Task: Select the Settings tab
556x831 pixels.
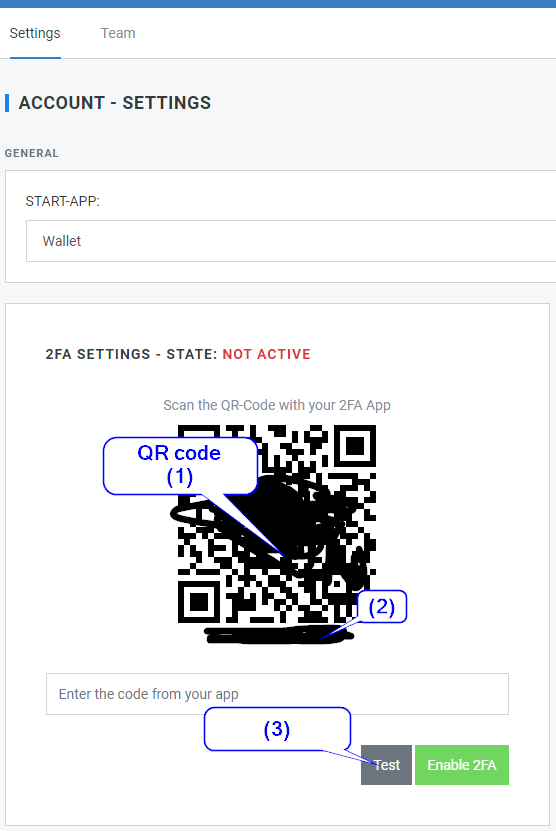Action: 35,33
